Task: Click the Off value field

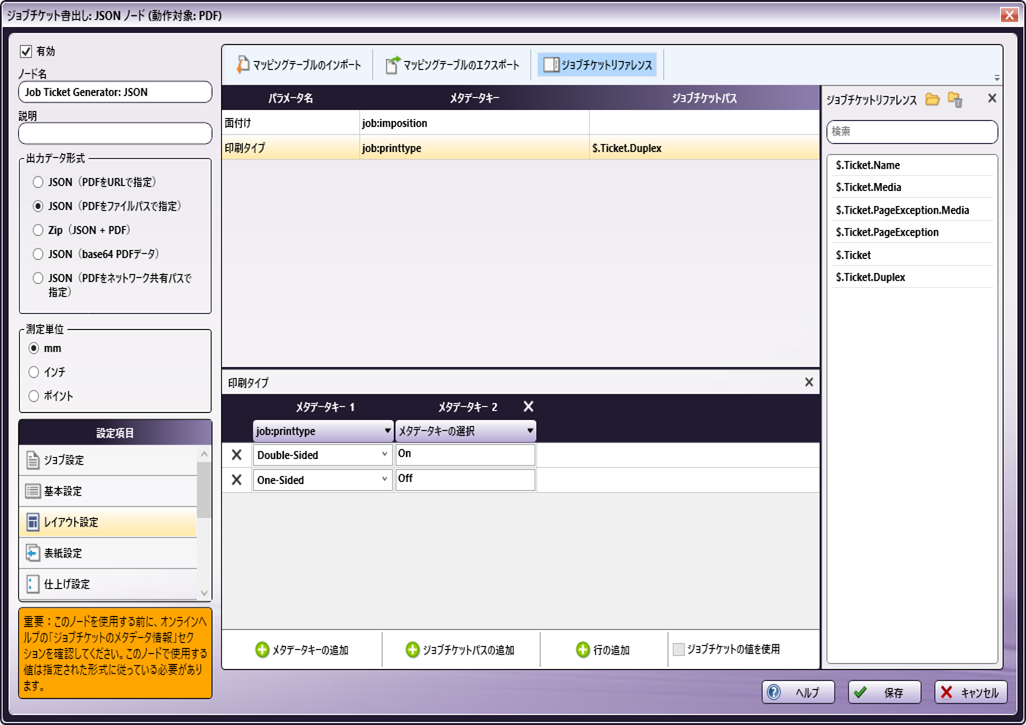Action: [x=465, y=480]
